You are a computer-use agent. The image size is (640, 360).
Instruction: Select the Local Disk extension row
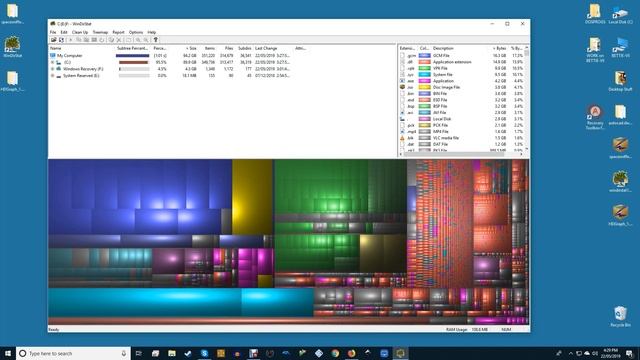point(461,119)
